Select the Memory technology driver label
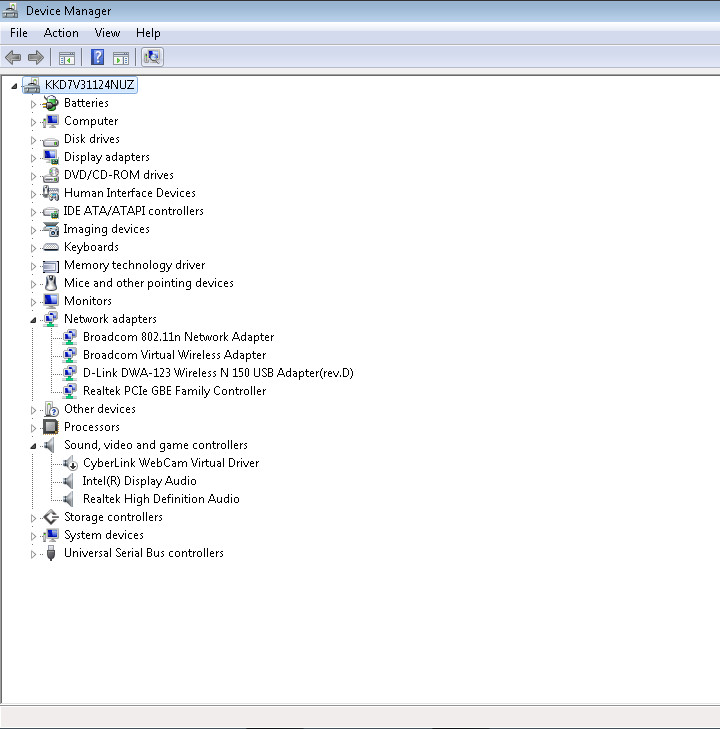Screen dimensions: 720x729 click(x=134, y=265)
